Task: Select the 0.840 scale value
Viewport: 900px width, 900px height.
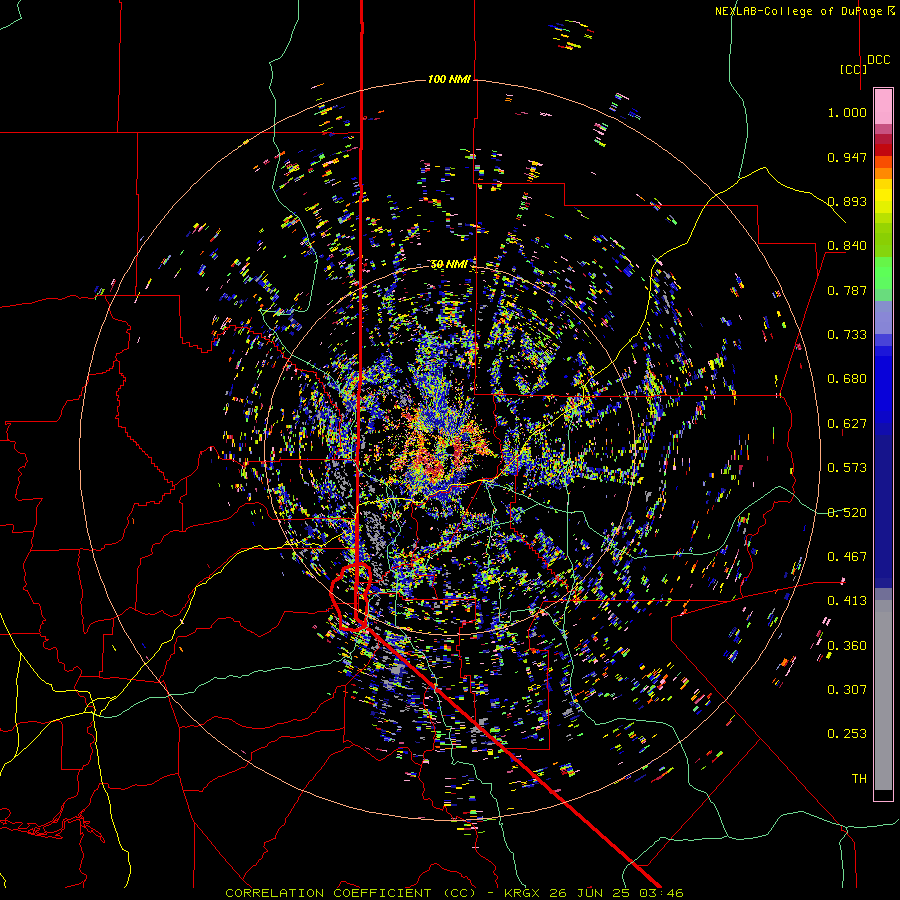Action: (847, 246)
